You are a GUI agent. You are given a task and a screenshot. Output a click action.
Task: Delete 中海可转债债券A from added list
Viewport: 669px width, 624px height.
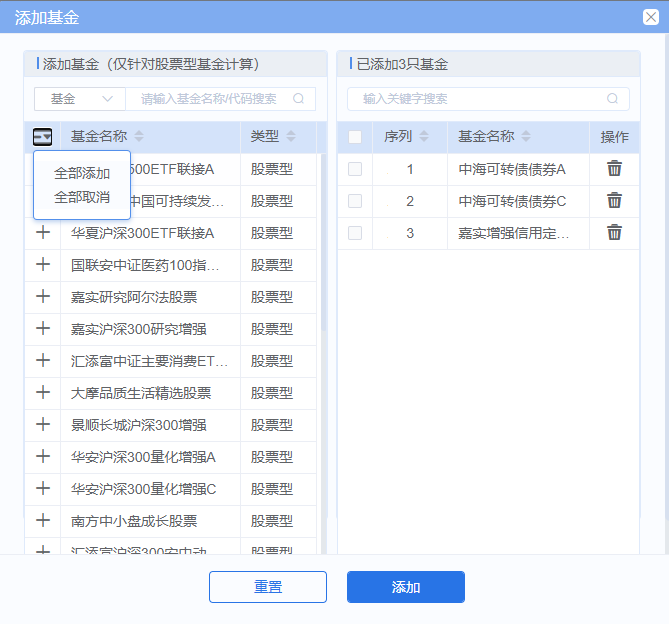coord(614,169)
